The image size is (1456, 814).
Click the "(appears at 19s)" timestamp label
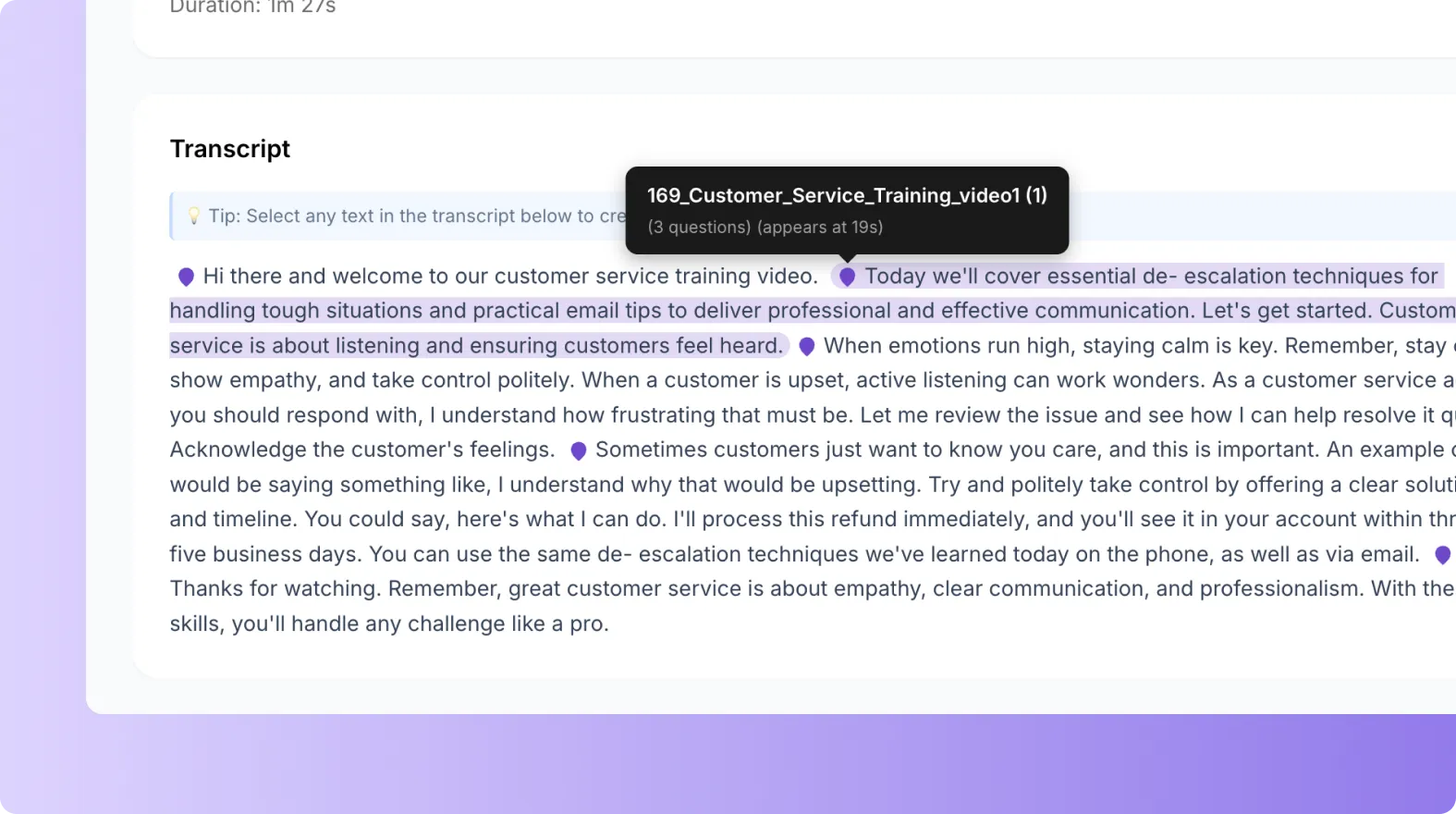click(x=820, y=228)
